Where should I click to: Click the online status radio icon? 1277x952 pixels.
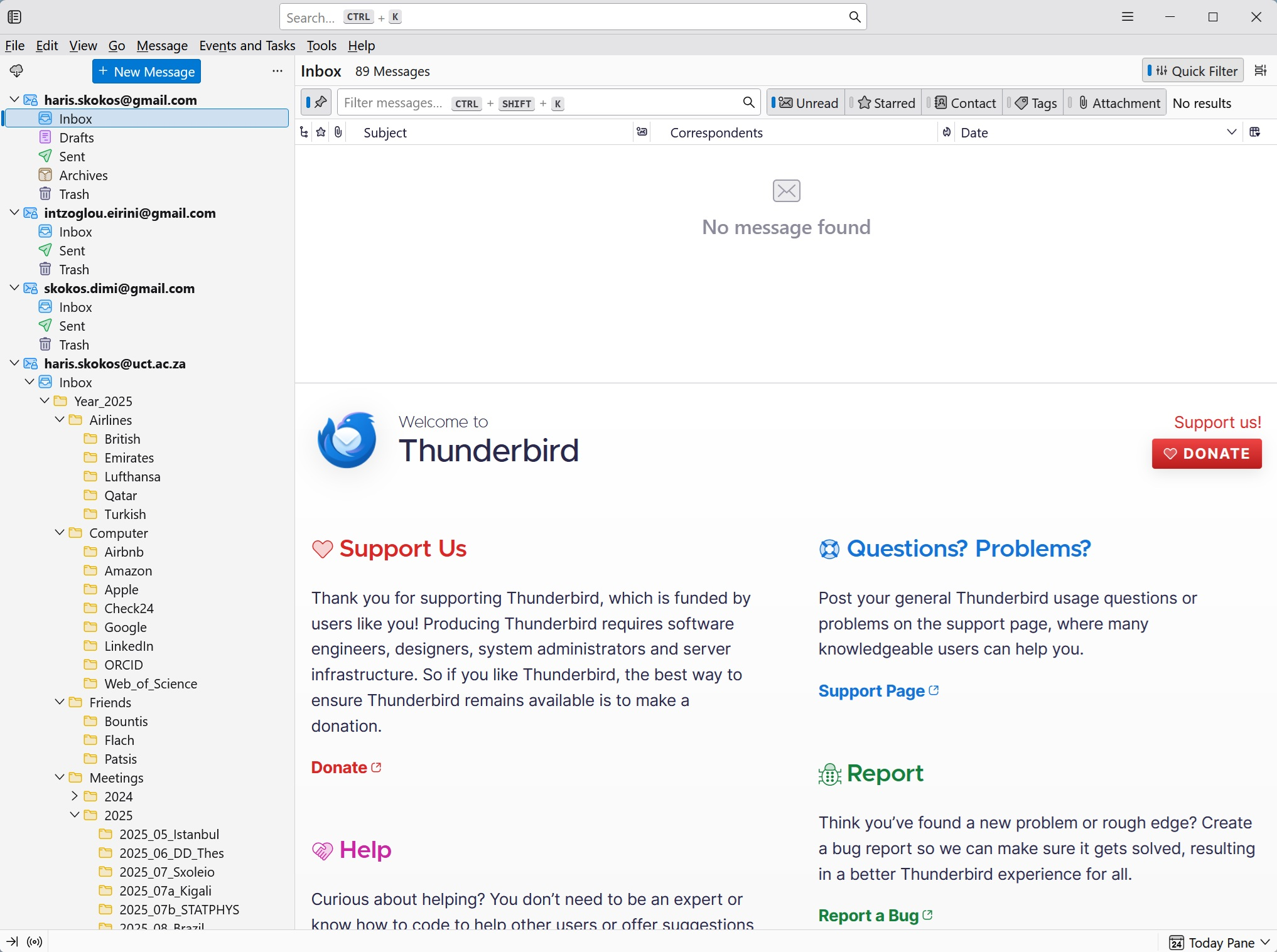pos(35,941)
